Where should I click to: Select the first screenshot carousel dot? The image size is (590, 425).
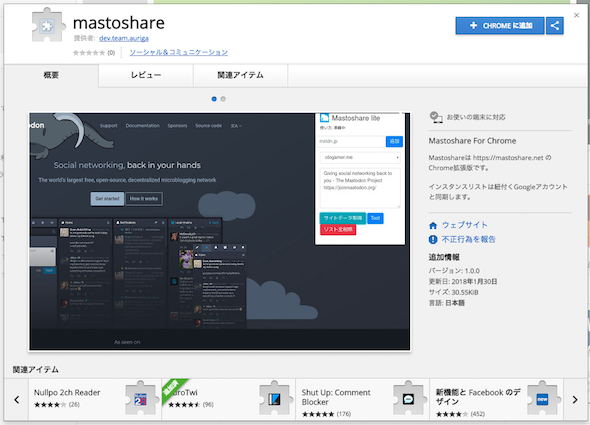point(214,99)
